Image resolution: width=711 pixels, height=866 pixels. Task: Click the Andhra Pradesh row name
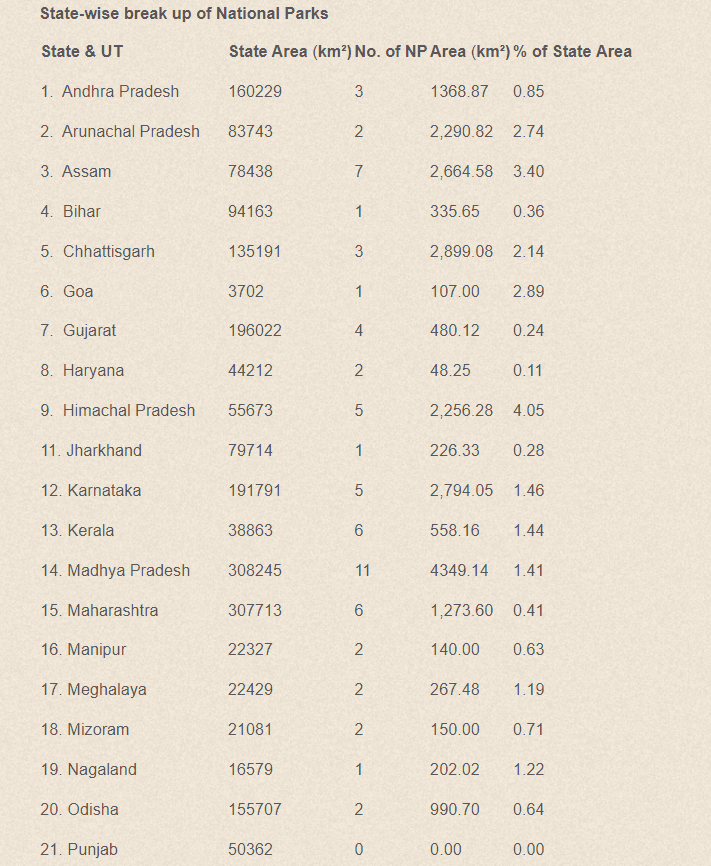point(120,91)
